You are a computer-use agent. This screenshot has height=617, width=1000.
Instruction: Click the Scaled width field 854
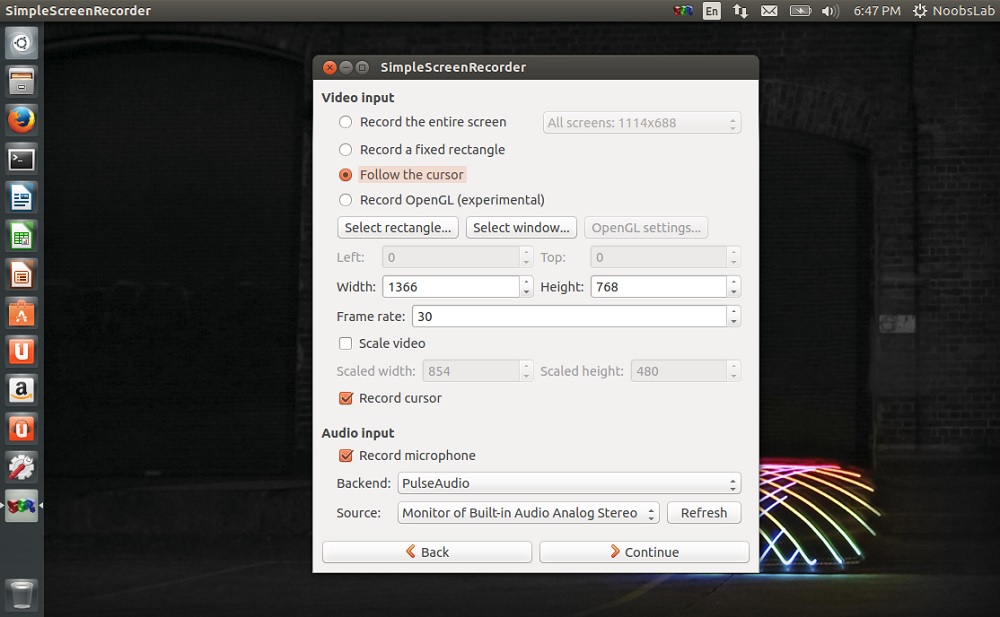pyautogui.click(x=471, y=371)
